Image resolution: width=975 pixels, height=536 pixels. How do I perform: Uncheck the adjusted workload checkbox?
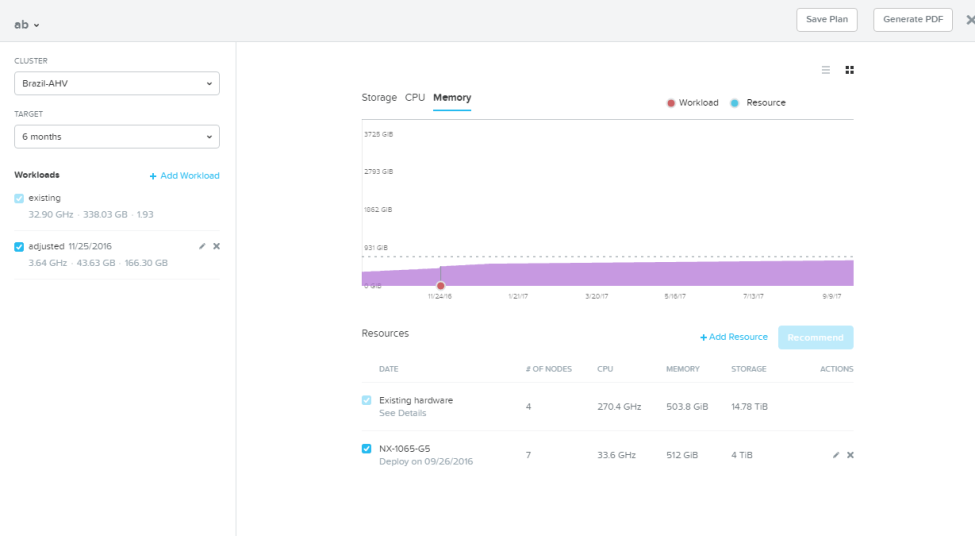click(x=19, y=247)
